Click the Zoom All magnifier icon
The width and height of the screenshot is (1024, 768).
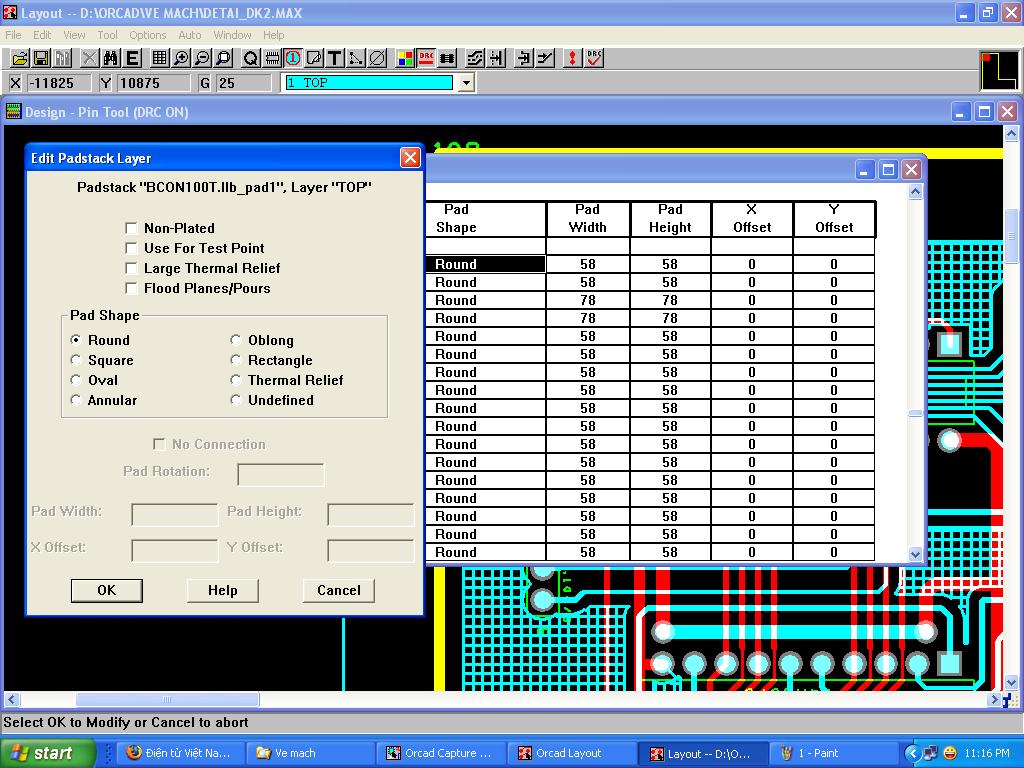tap(223, 59)
